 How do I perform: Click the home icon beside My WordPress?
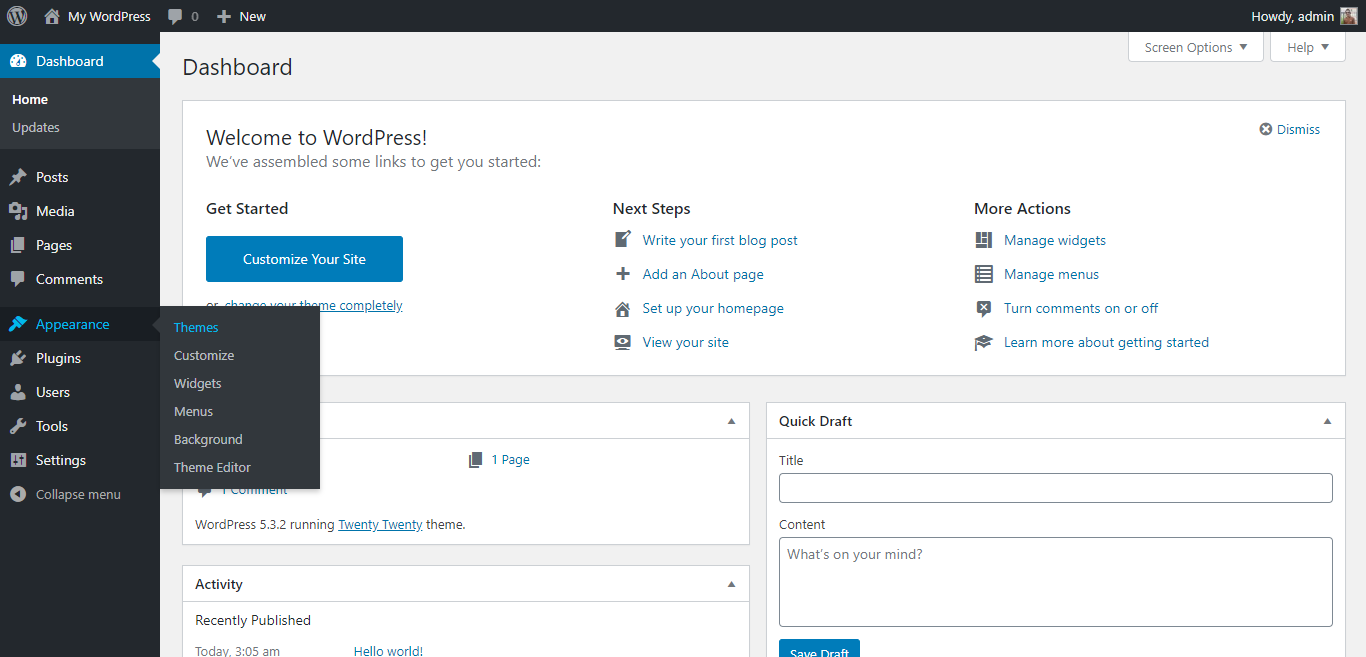pyautogui.click(x=52, y=16)
